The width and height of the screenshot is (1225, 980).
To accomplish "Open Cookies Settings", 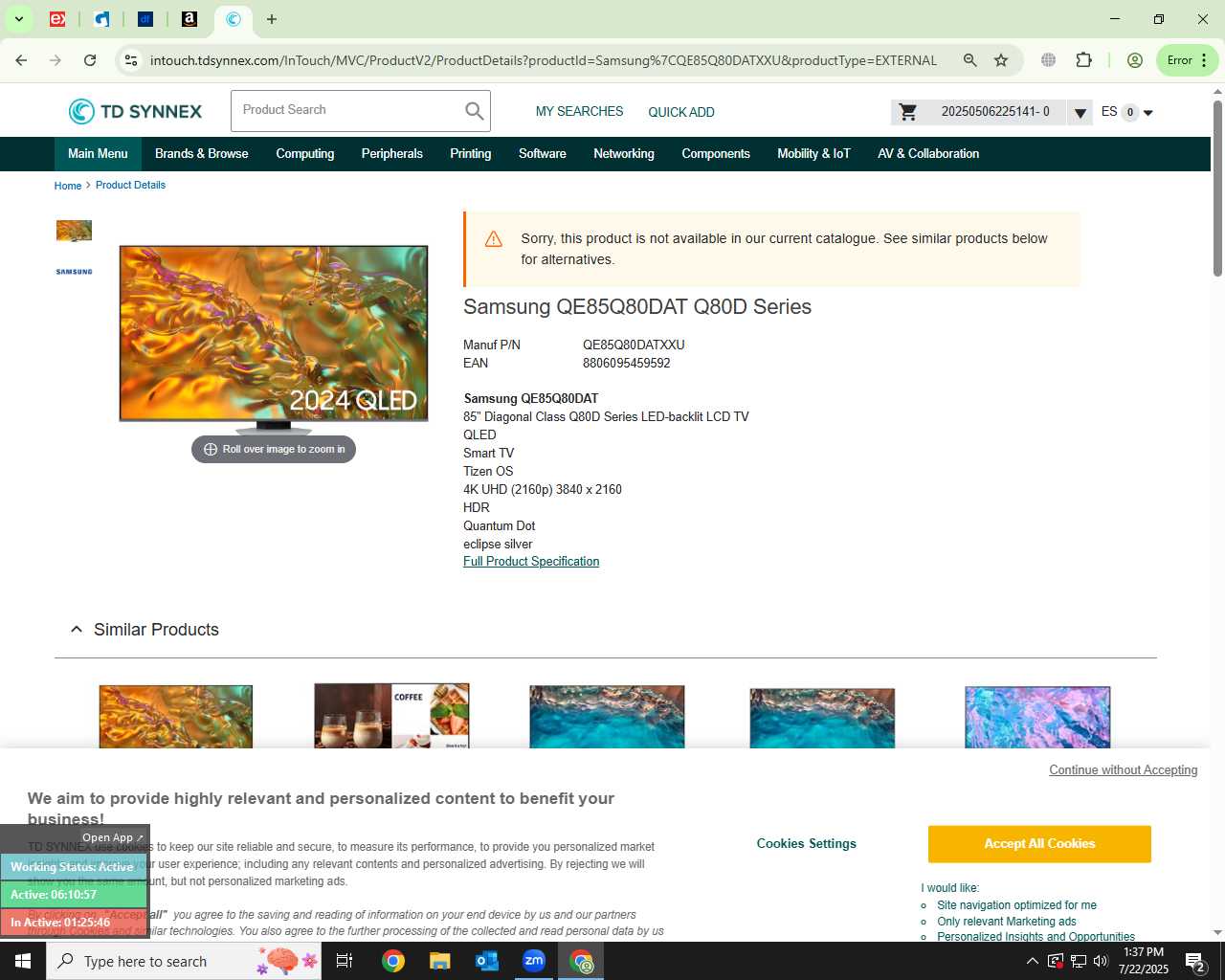I will click(x=806, y=844).
